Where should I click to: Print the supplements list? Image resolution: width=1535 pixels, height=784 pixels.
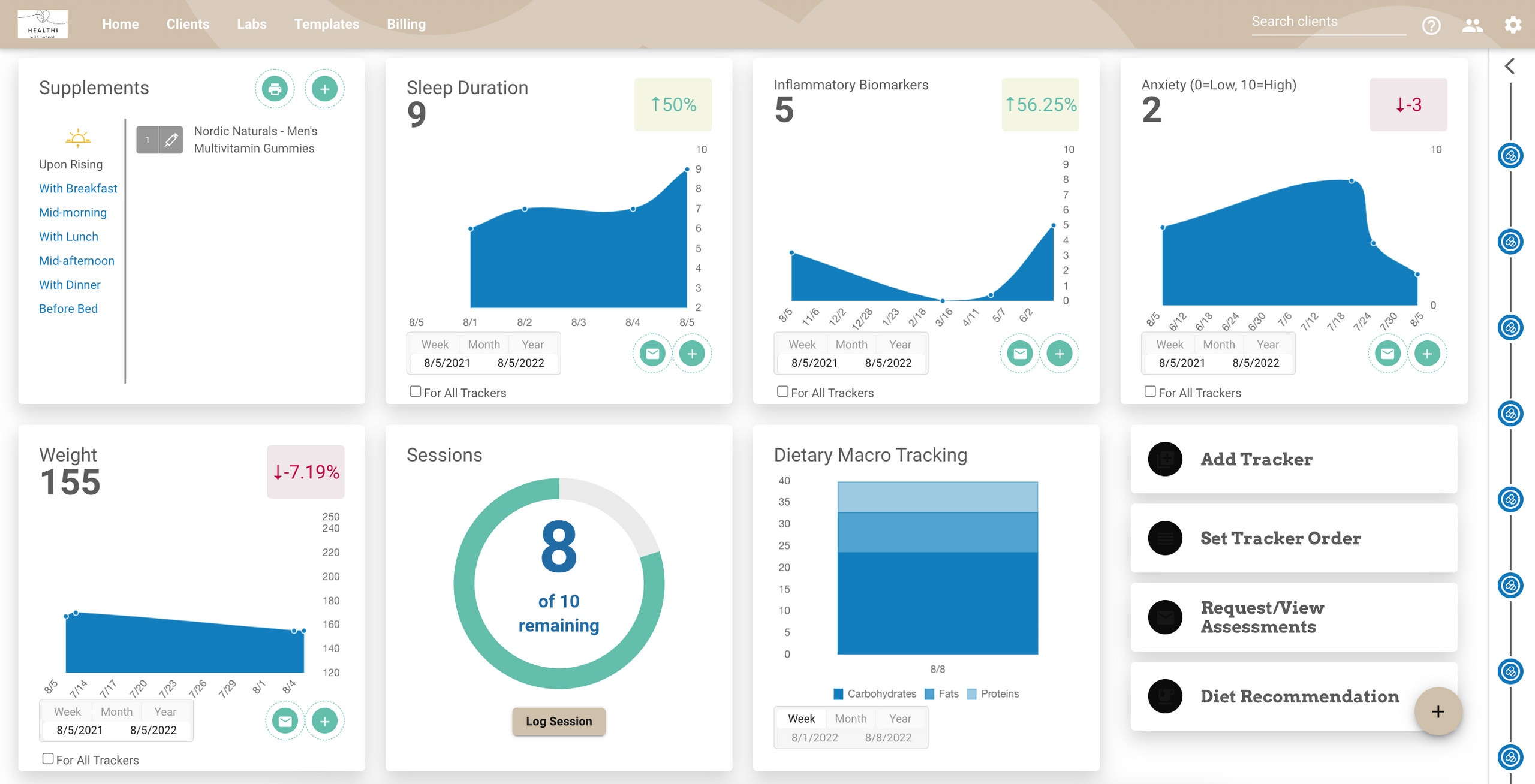[x=275, y=89]
